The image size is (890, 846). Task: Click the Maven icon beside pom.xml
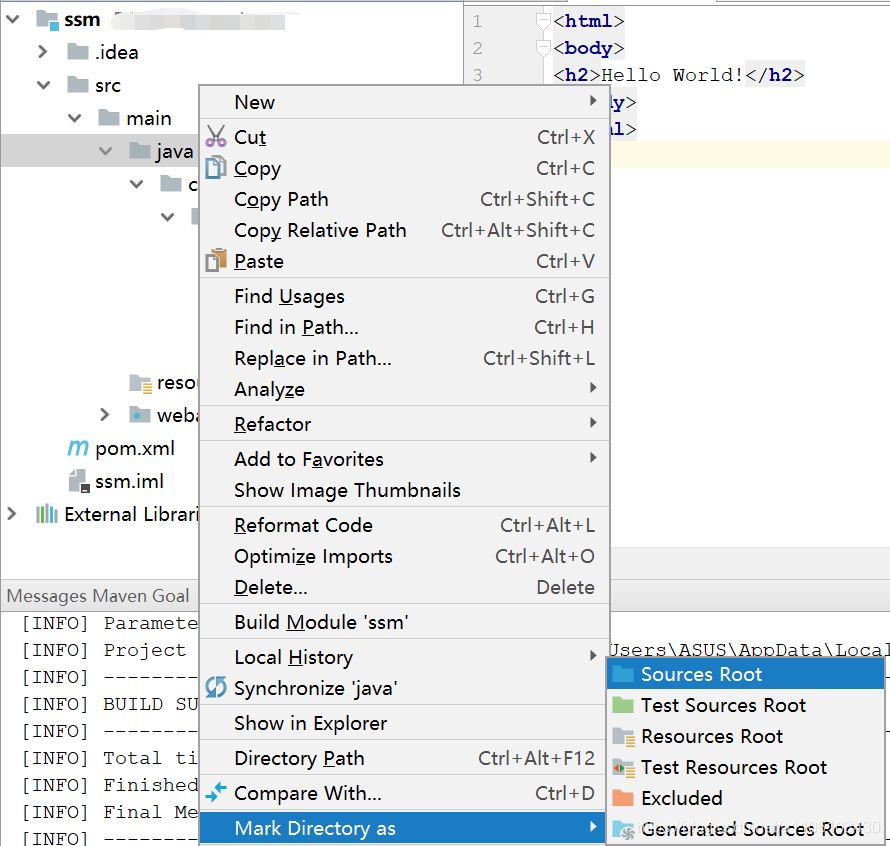point(78,448)
